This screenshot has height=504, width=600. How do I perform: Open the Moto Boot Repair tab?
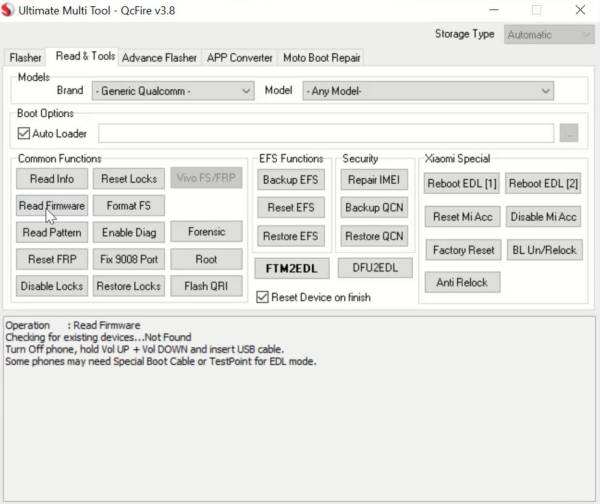[321, 58]
